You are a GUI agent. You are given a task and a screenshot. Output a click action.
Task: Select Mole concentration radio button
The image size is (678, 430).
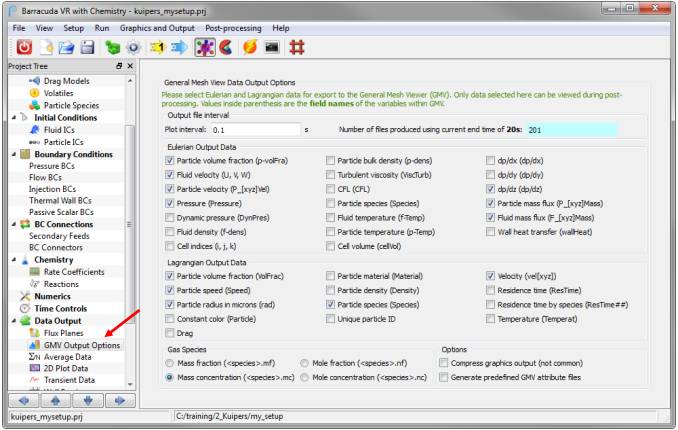(304, 377)
